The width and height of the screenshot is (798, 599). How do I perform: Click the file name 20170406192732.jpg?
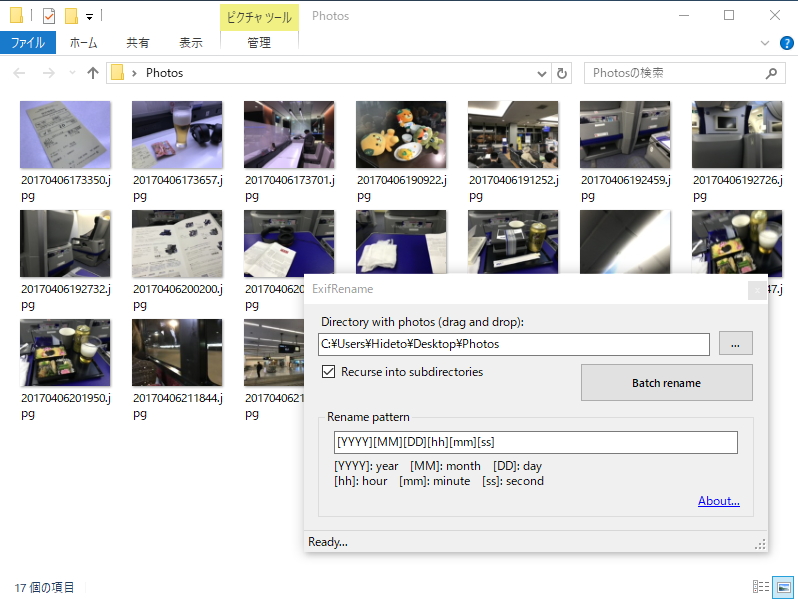[66, 297]
